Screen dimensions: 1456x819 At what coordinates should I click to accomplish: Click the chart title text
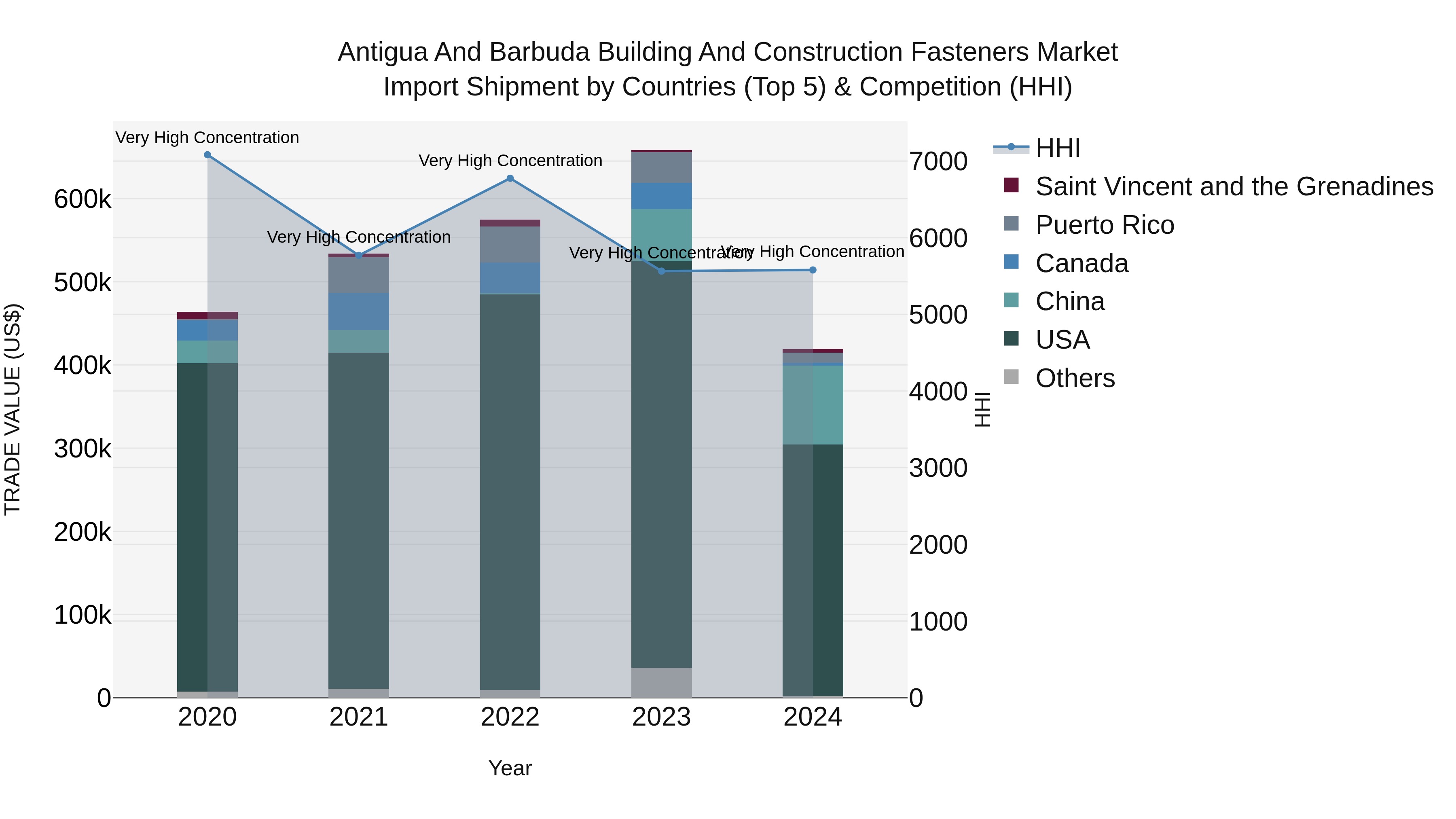pos(728,70)
